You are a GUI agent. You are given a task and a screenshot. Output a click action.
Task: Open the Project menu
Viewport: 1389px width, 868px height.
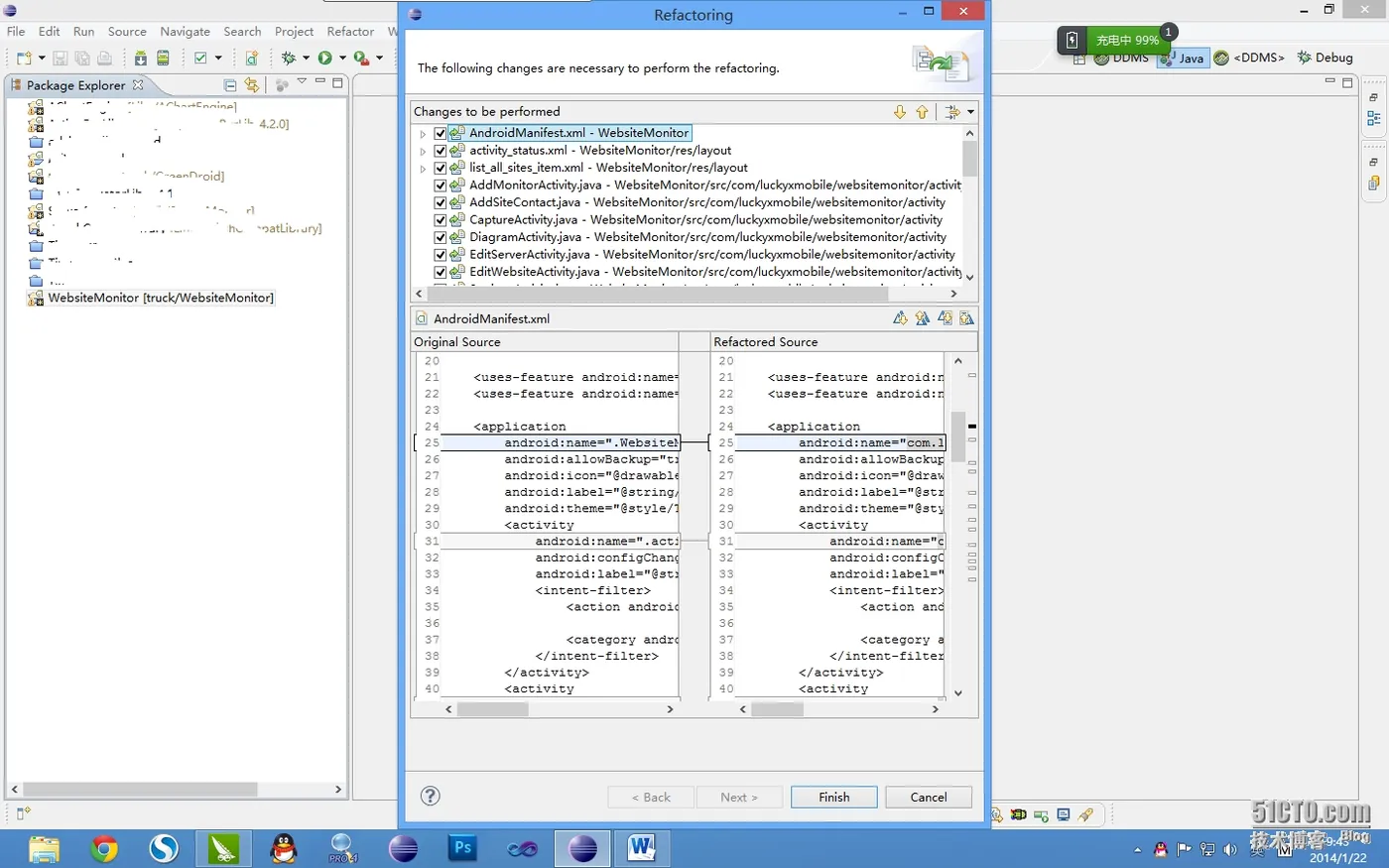coord(295,32)
